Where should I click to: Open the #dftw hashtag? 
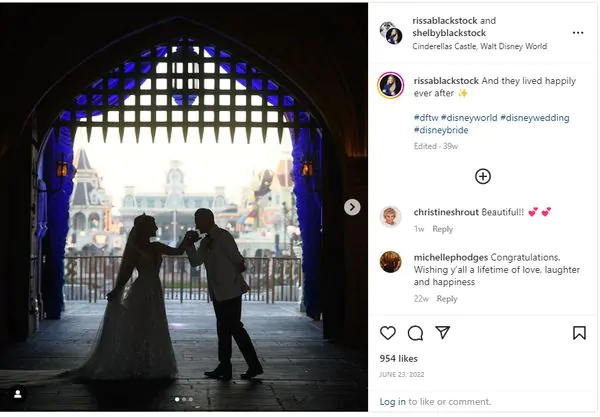coord(426,118)
